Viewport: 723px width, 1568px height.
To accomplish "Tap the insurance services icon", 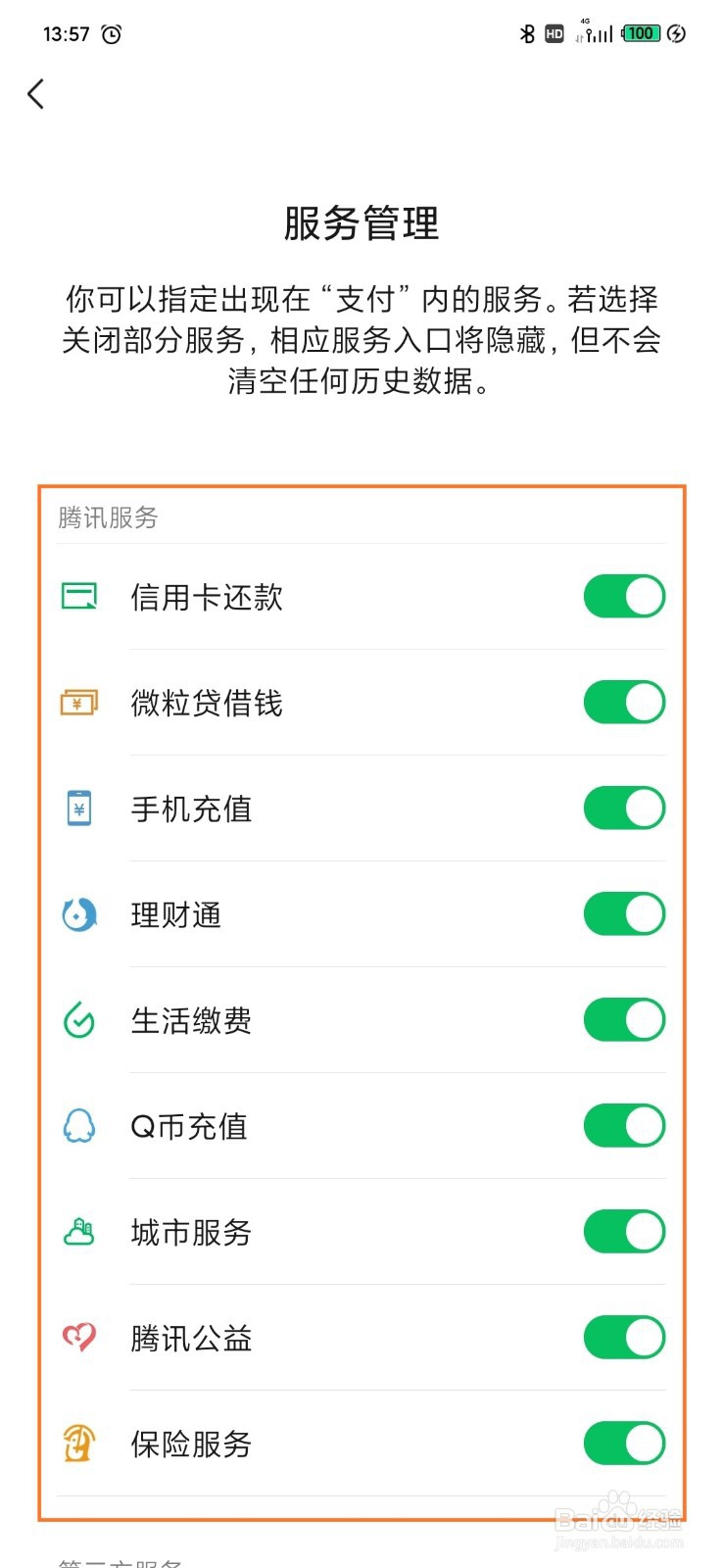I will point(79,1443).
